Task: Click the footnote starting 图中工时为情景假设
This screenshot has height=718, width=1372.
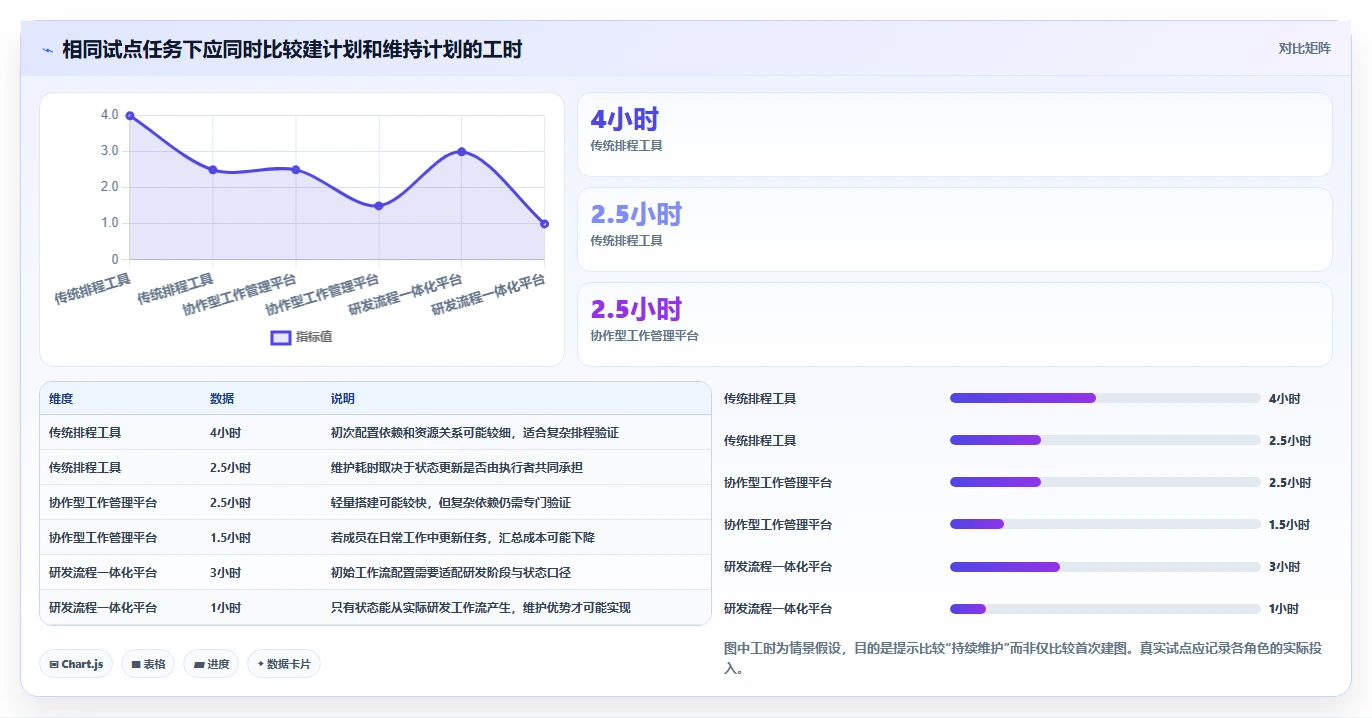Action: [1023, 659]
